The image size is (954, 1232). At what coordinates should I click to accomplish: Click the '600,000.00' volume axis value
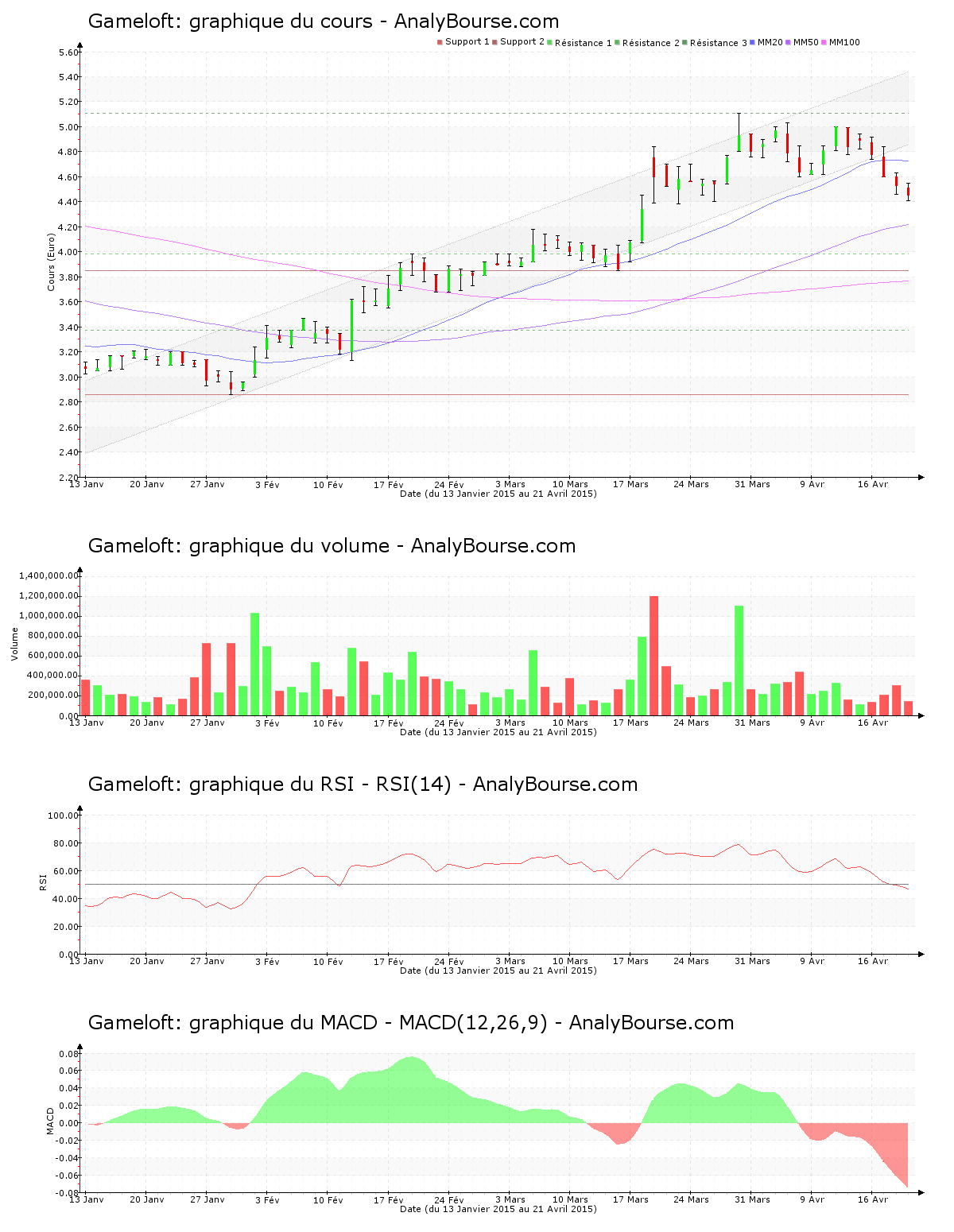coord(52,656)
